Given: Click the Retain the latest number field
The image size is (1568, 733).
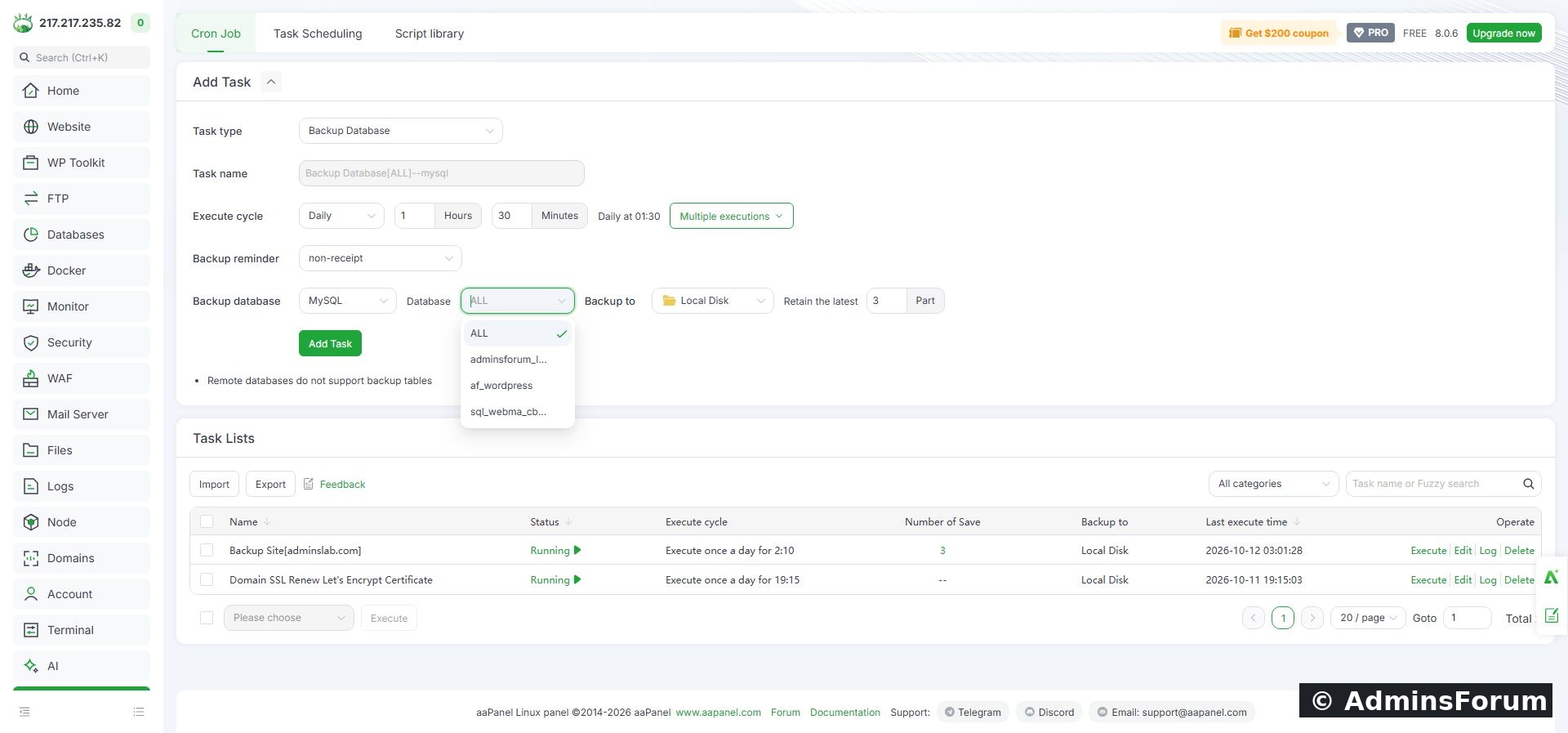Looking at the screenshot, I should tap(886, 301).
